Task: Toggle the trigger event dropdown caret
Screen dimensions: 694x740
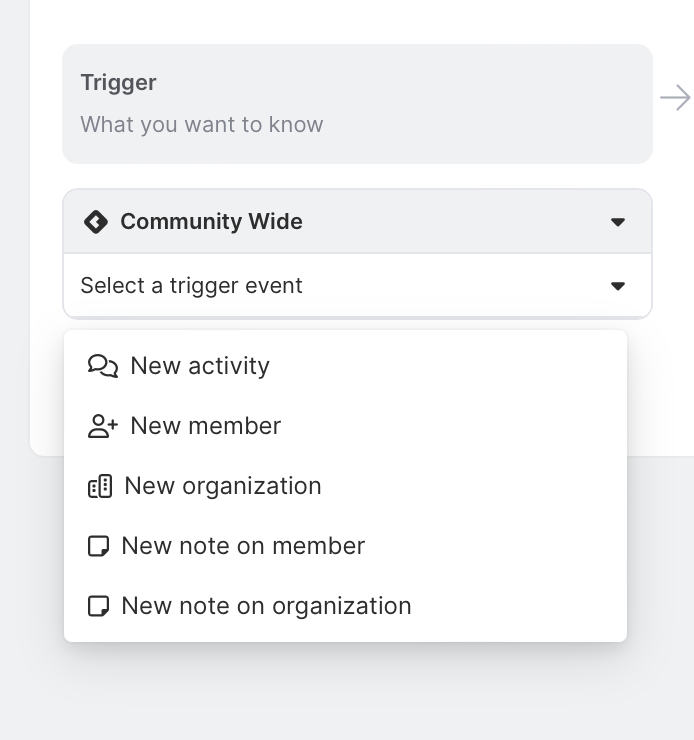Action: pos(618,286)
